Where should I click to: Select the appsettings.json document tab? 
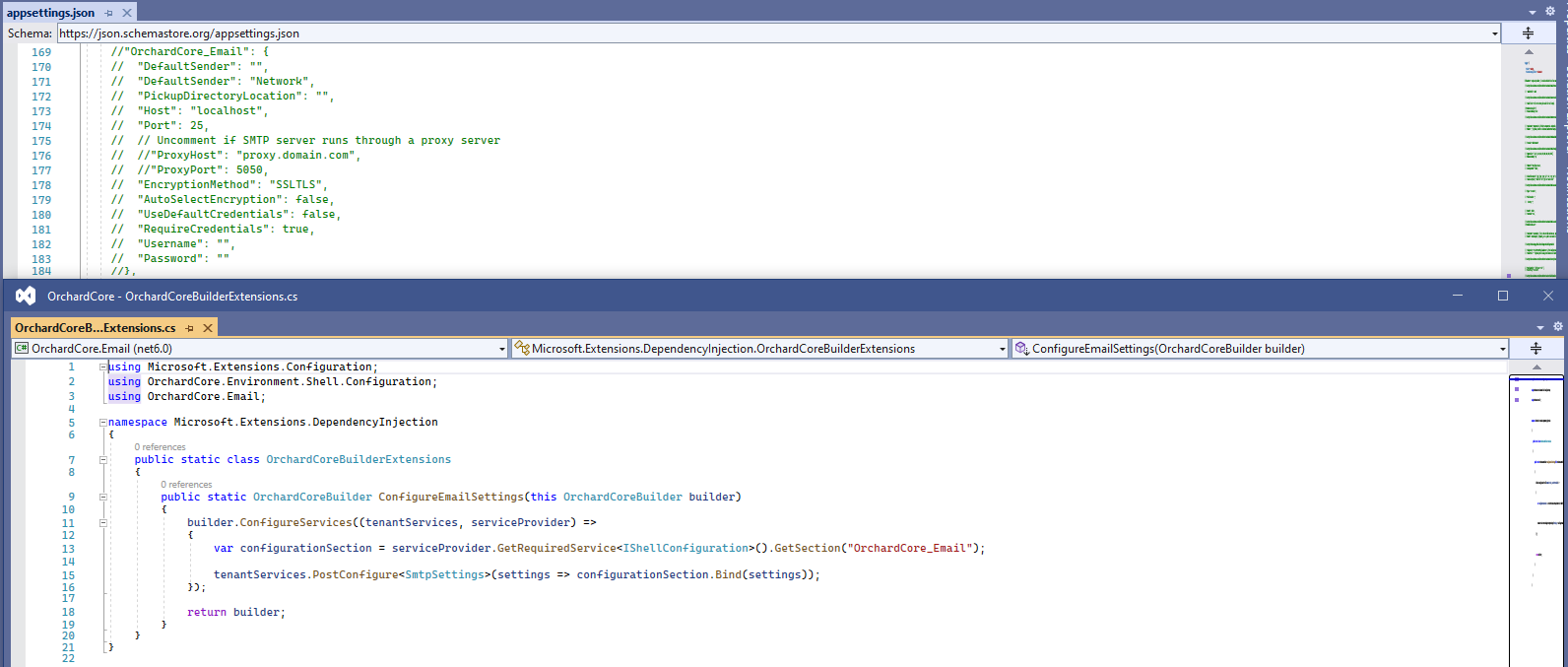tap(51, 13)
